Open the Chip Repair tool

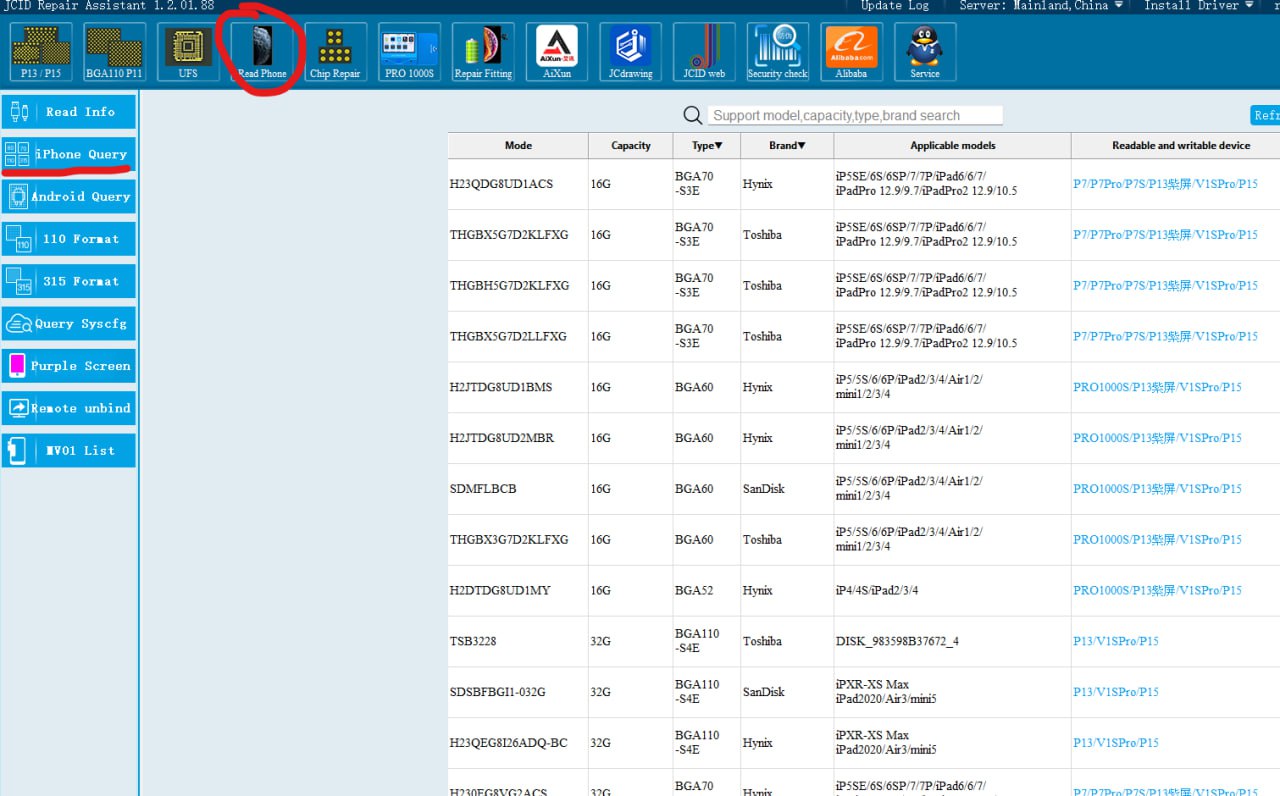[x=335, y=52]
